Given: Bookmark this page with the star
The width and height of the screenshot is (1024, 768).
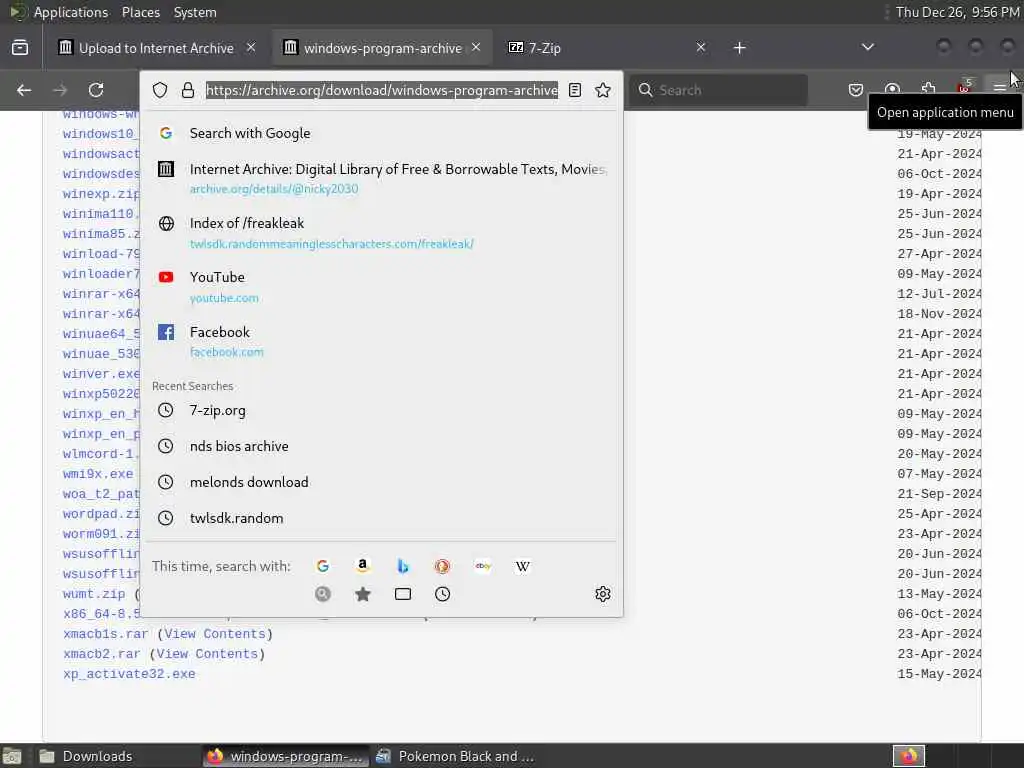Looking at the screenshot, I should tap(603, 90).
